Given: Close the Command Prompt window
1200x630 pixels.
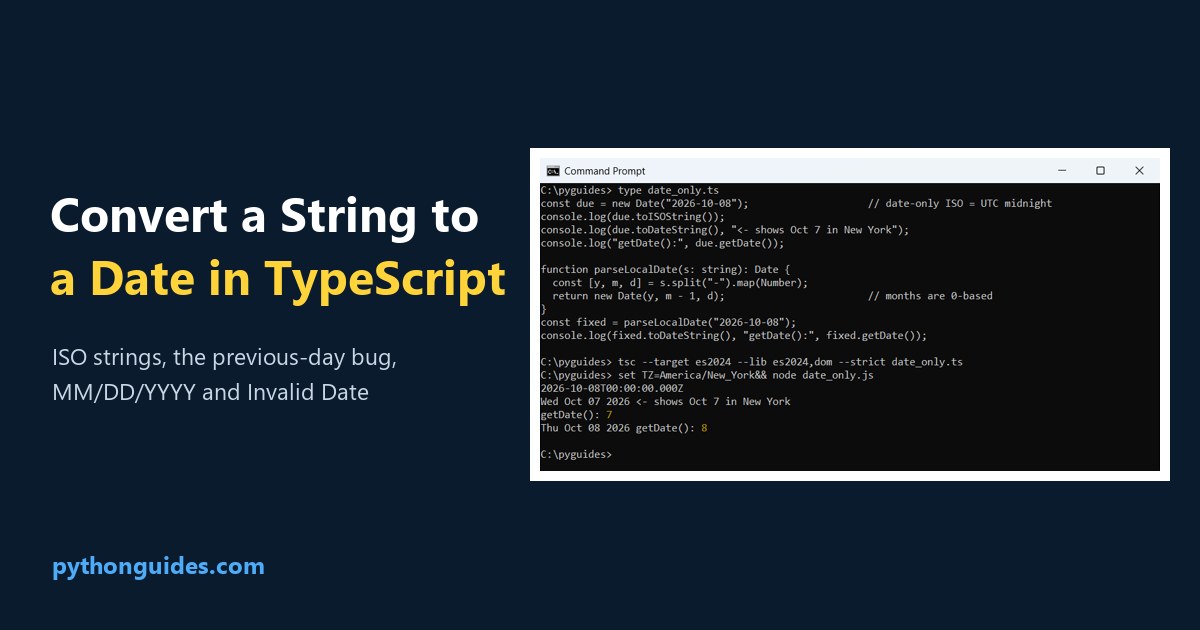Looking at the screenshot, I should tap(1139, 171).
